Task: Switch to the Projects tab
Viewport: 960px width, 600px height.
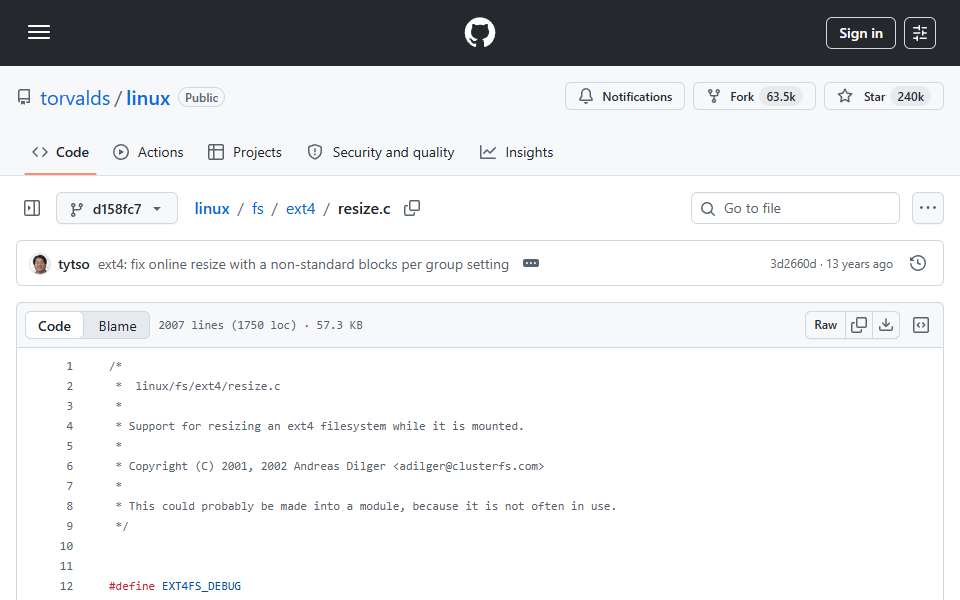Action: pyautogui.click(x=245, y=152)
